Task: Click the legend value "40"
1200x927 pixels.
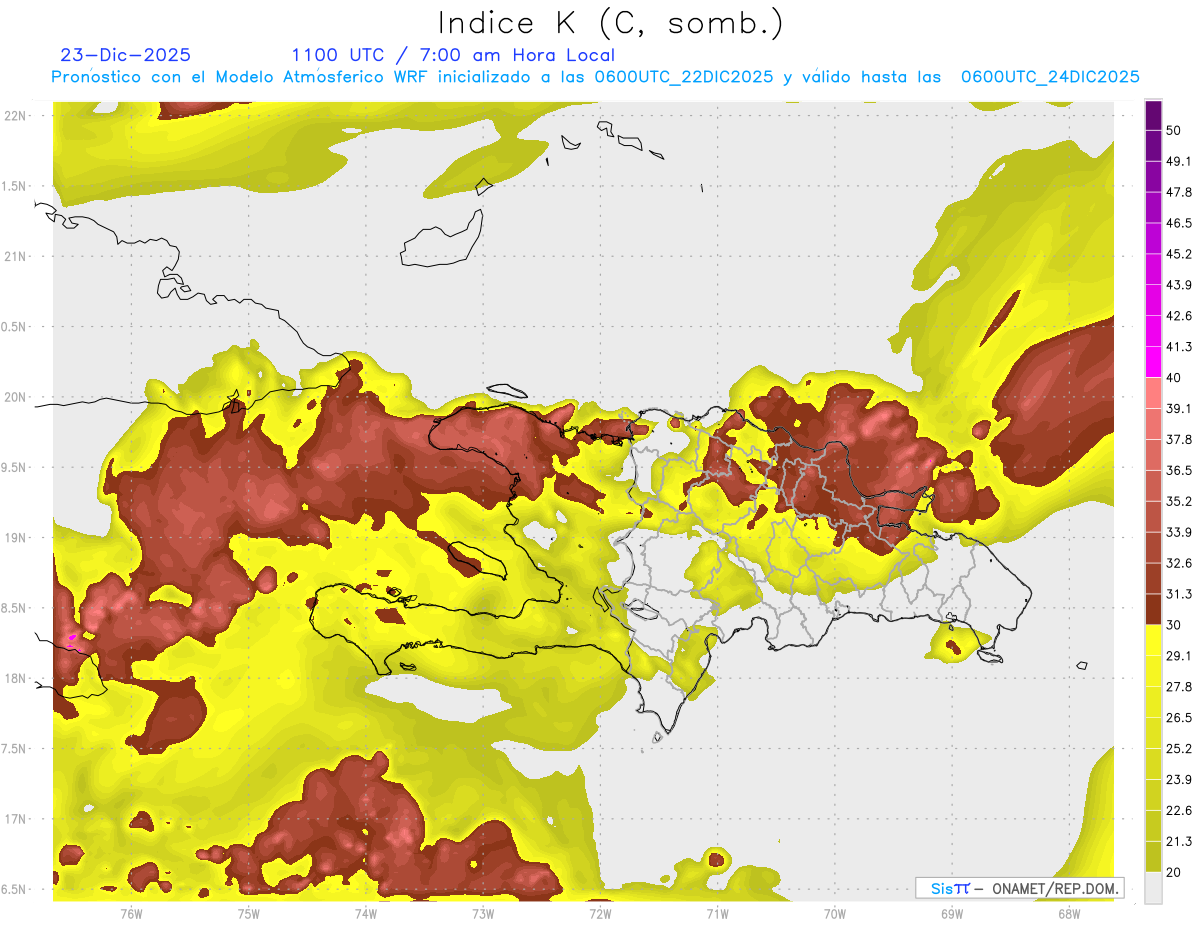Action: [x=1174, y=378]
